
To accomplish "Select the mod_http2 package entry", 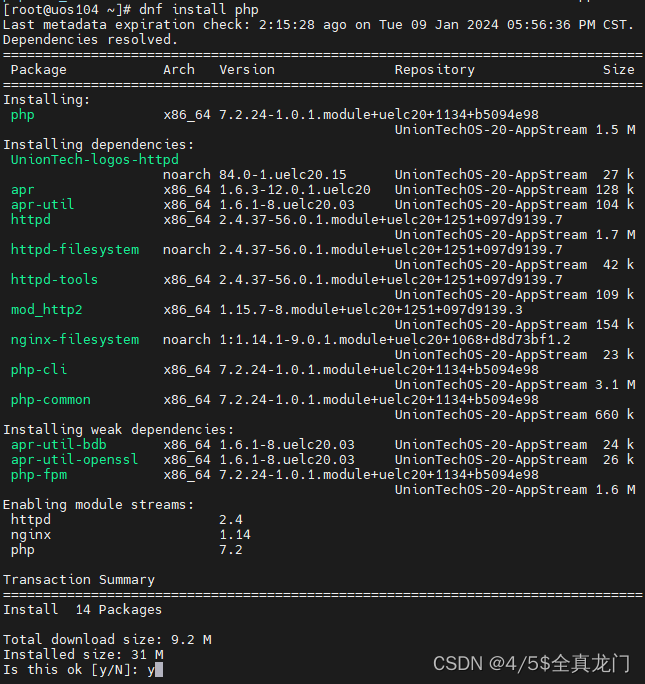I will 47,310.
